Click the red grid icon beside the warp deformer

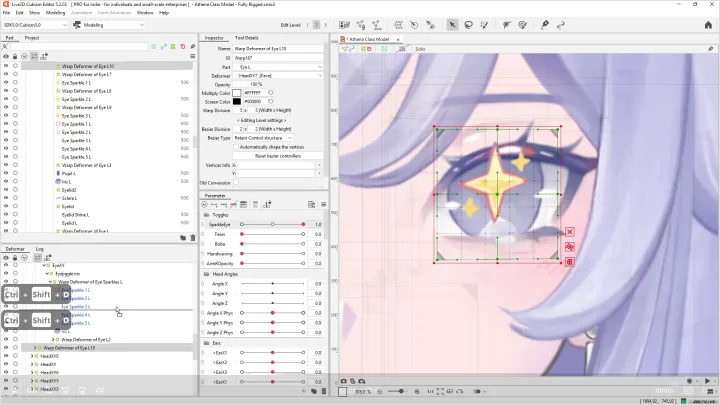tap(570, 262)
